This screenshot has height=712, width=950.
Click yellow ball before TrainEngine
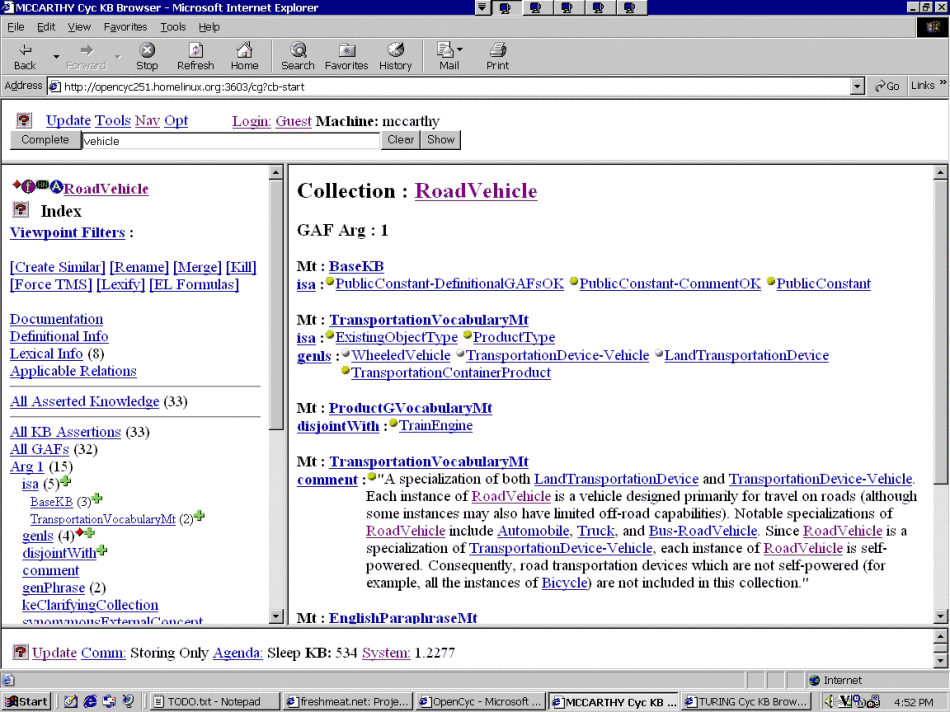[394, 424]
